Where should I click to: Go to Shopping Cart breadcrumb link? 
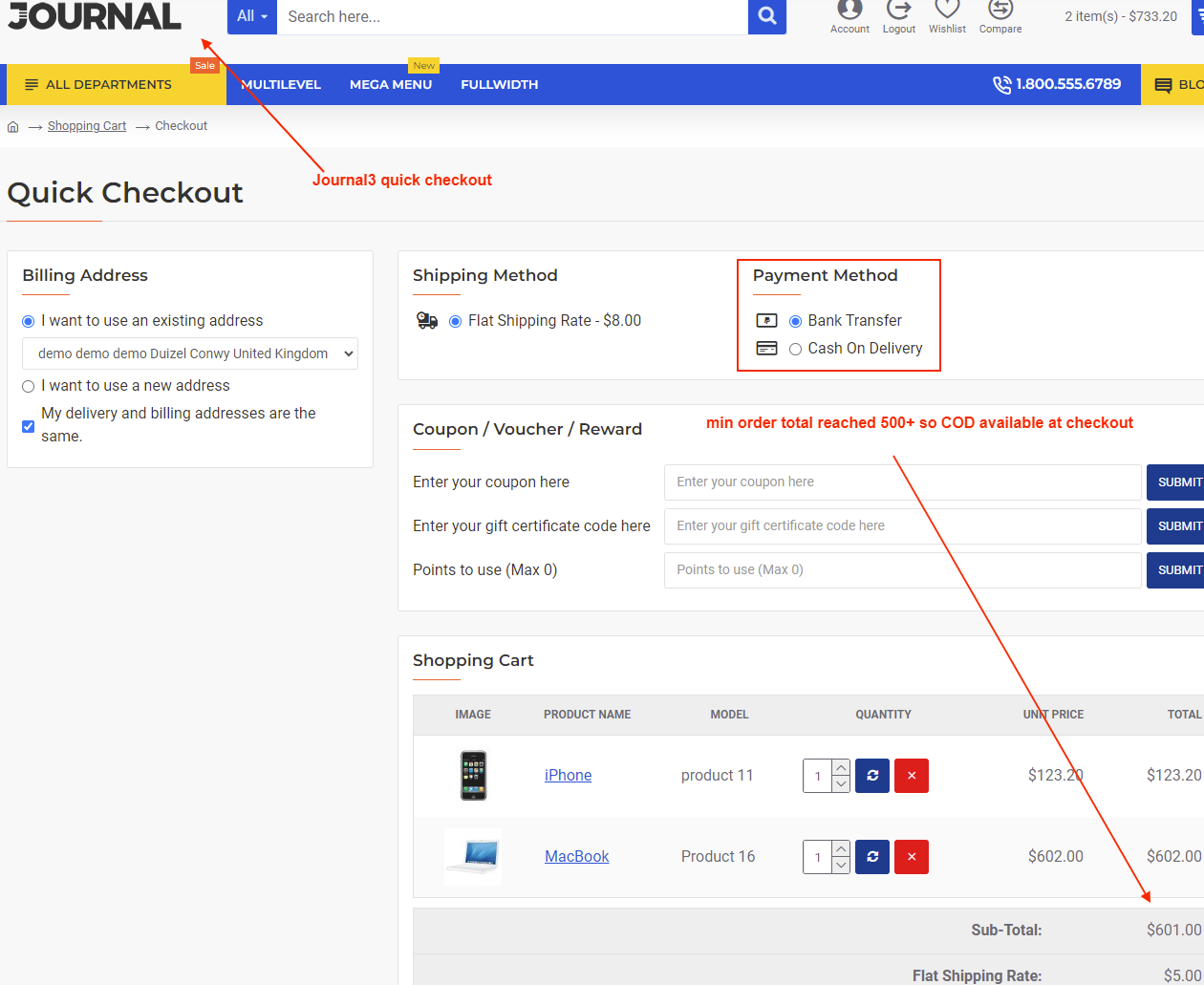click(x=87, y=126)
